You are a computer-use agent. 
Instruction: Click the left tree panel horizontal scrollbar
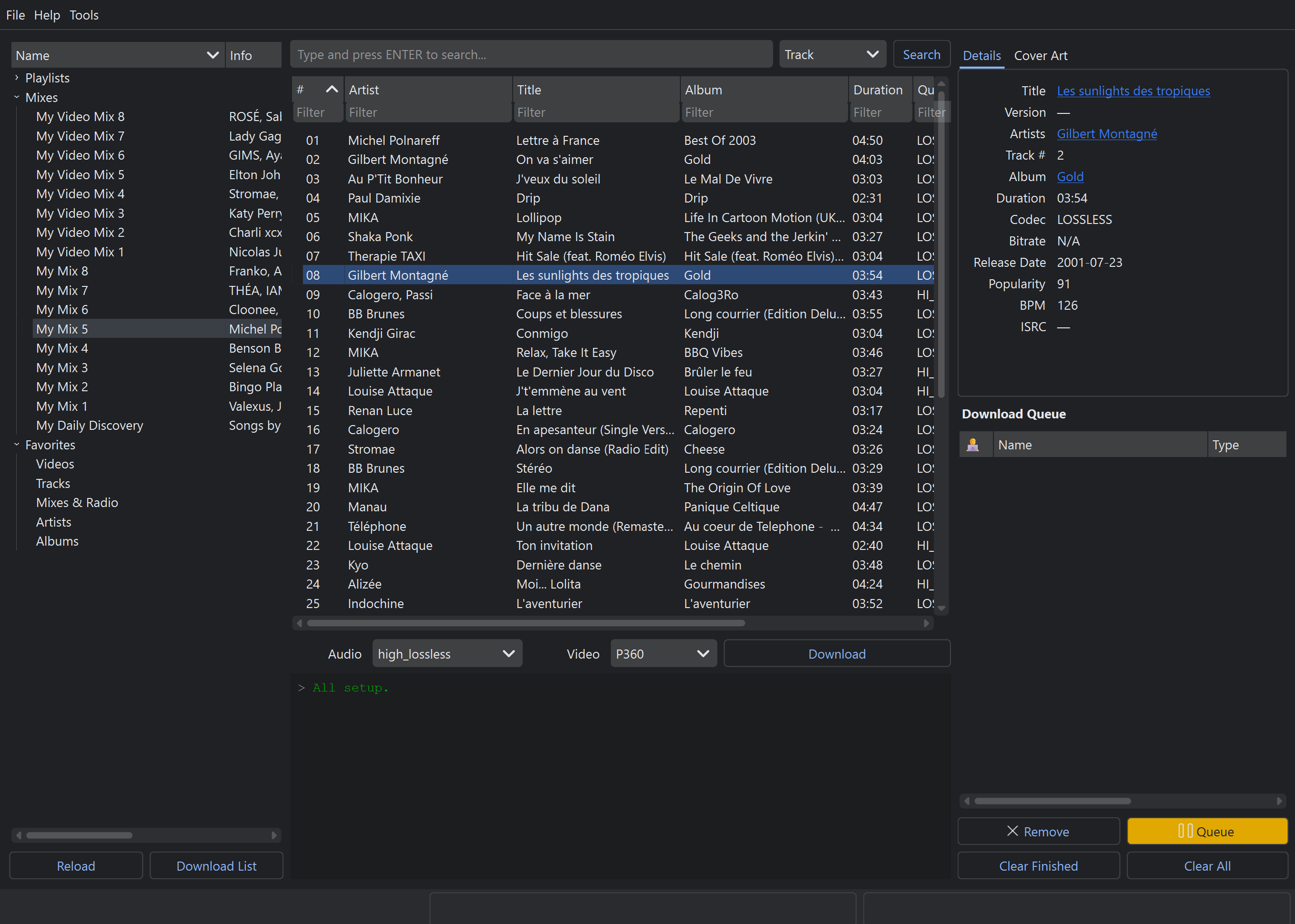[79, 835]
